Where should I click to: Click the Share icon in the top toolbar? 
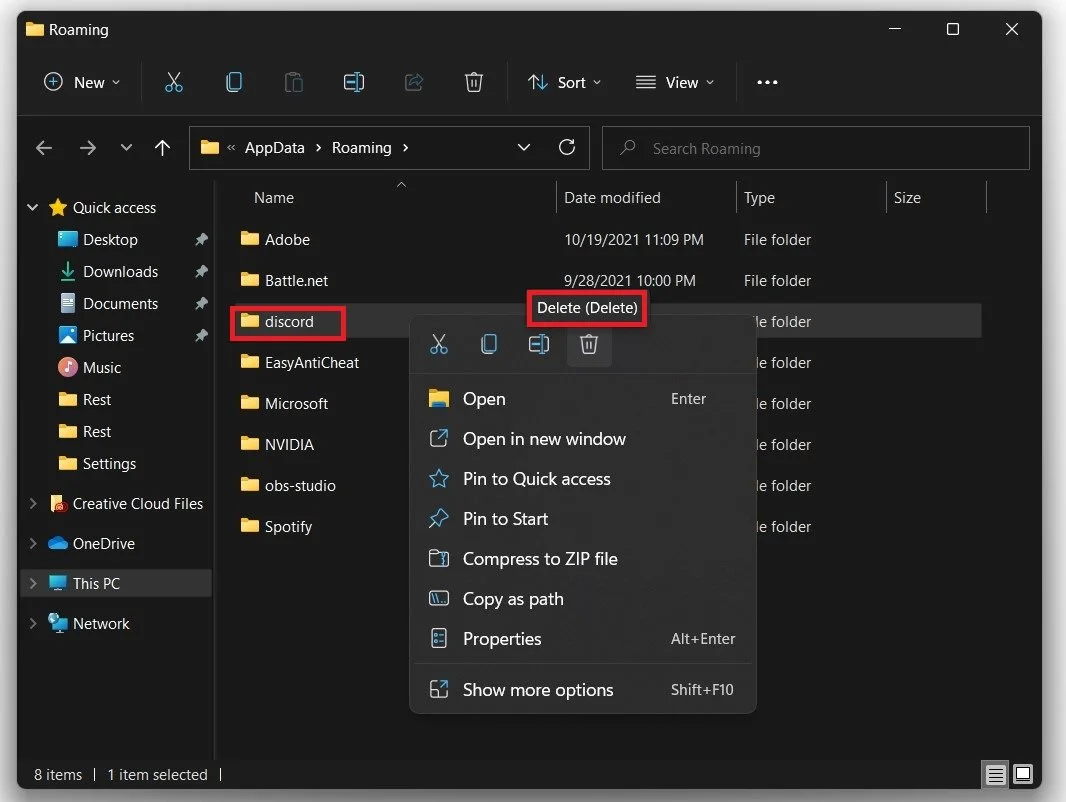413,82
